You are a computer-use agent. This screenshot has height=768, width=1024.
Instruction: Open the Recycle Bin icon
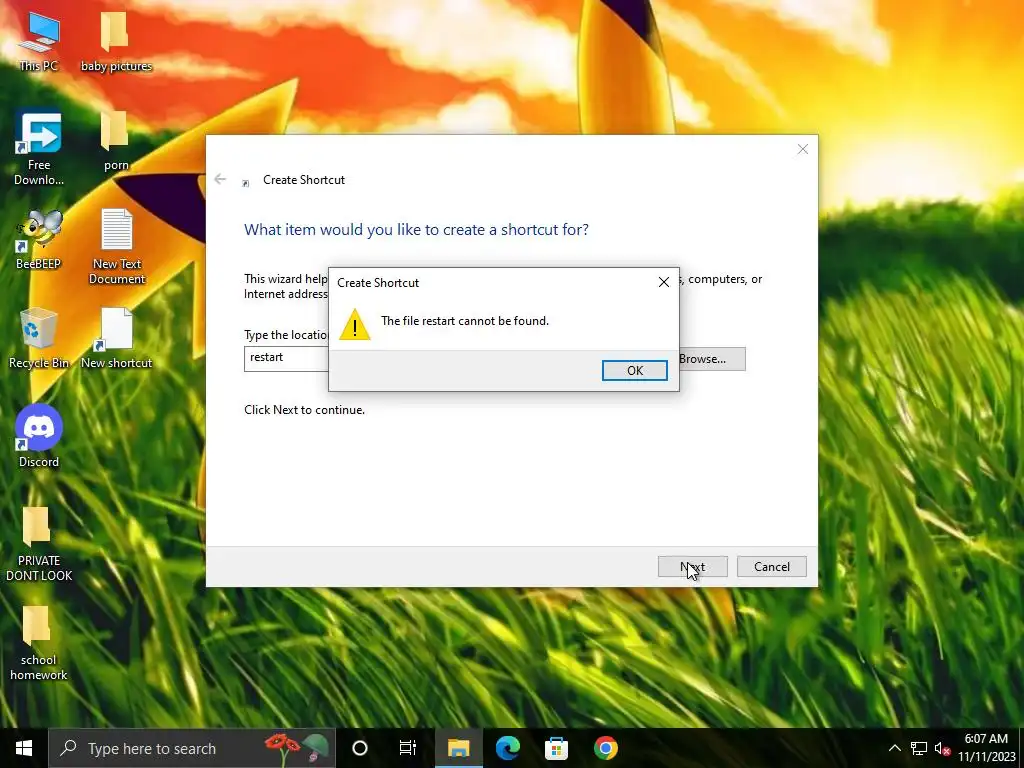tap(39, 338)
